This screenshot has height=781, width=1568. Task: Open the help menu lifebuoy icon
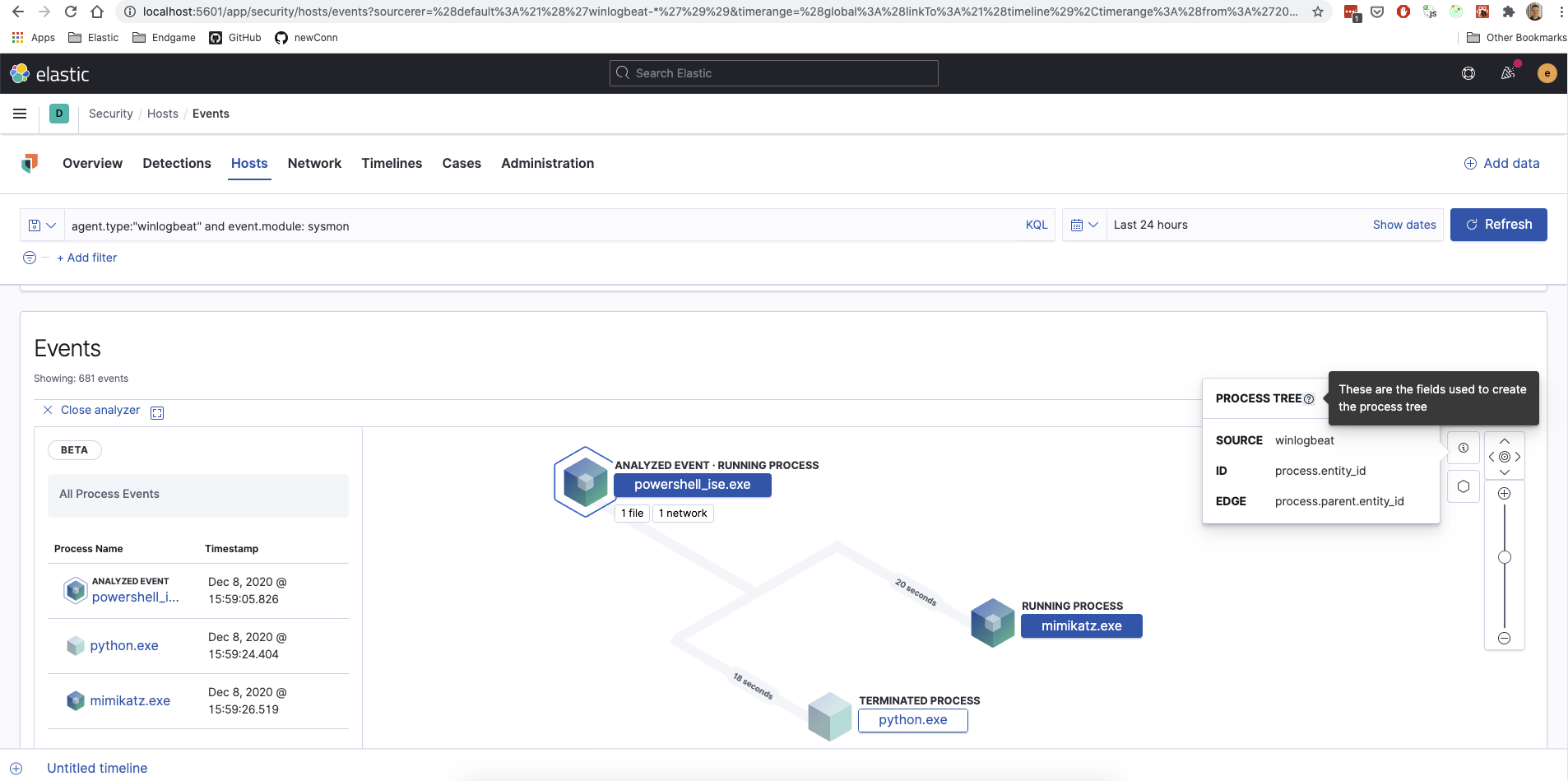coord(1468,73)
